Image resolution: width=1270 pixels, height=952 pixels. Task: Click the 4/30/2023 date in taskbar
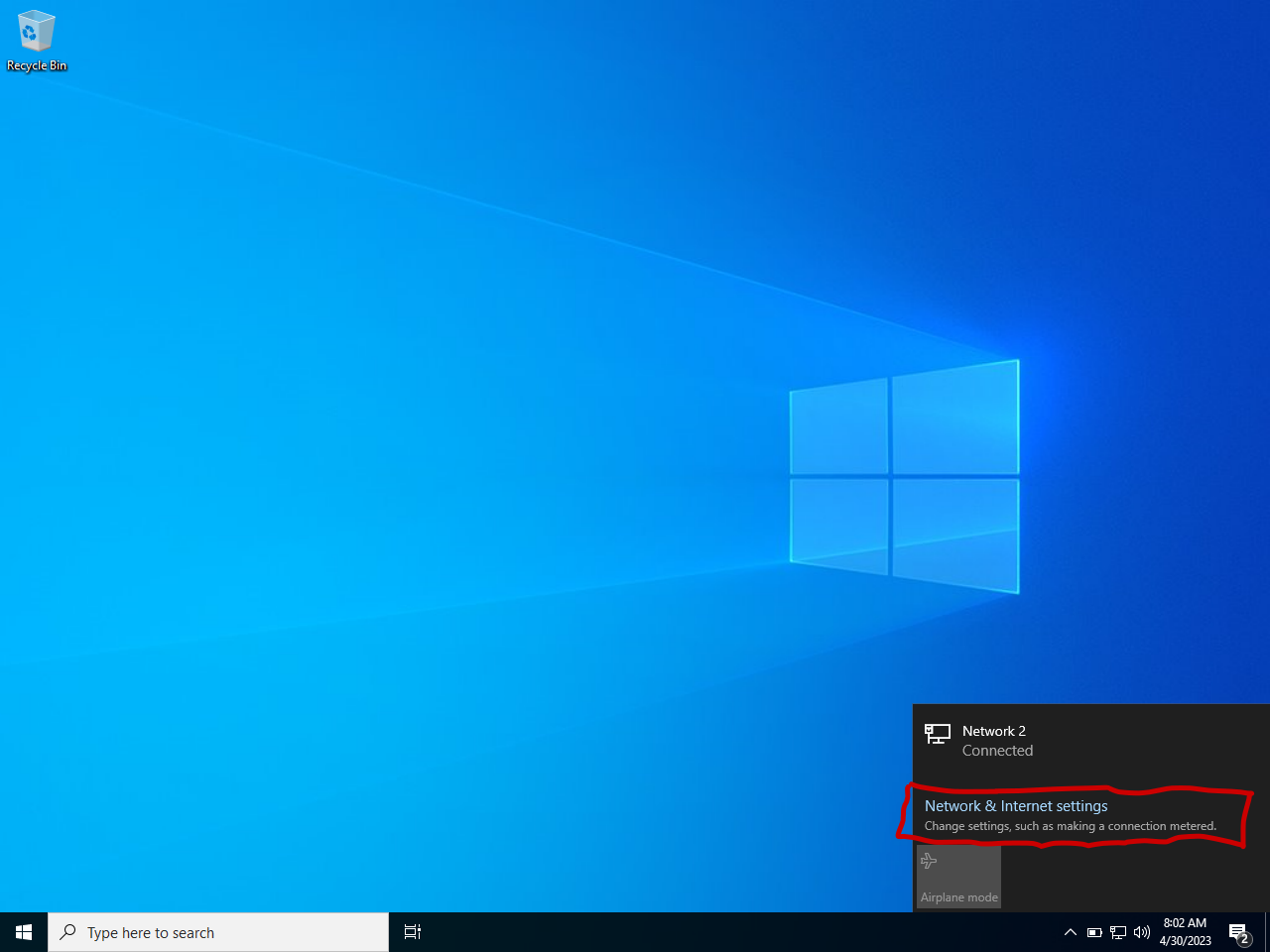click(1185, 941)
